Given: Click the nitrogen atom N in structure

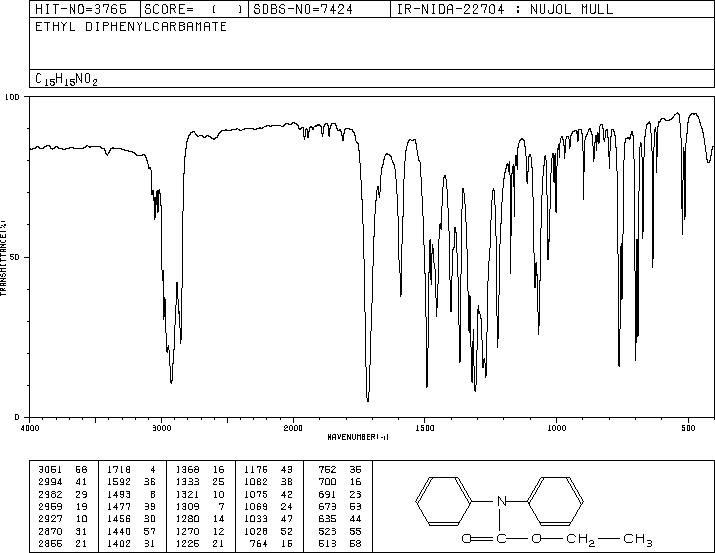Looking at the screenshot, I should (501, 501).
